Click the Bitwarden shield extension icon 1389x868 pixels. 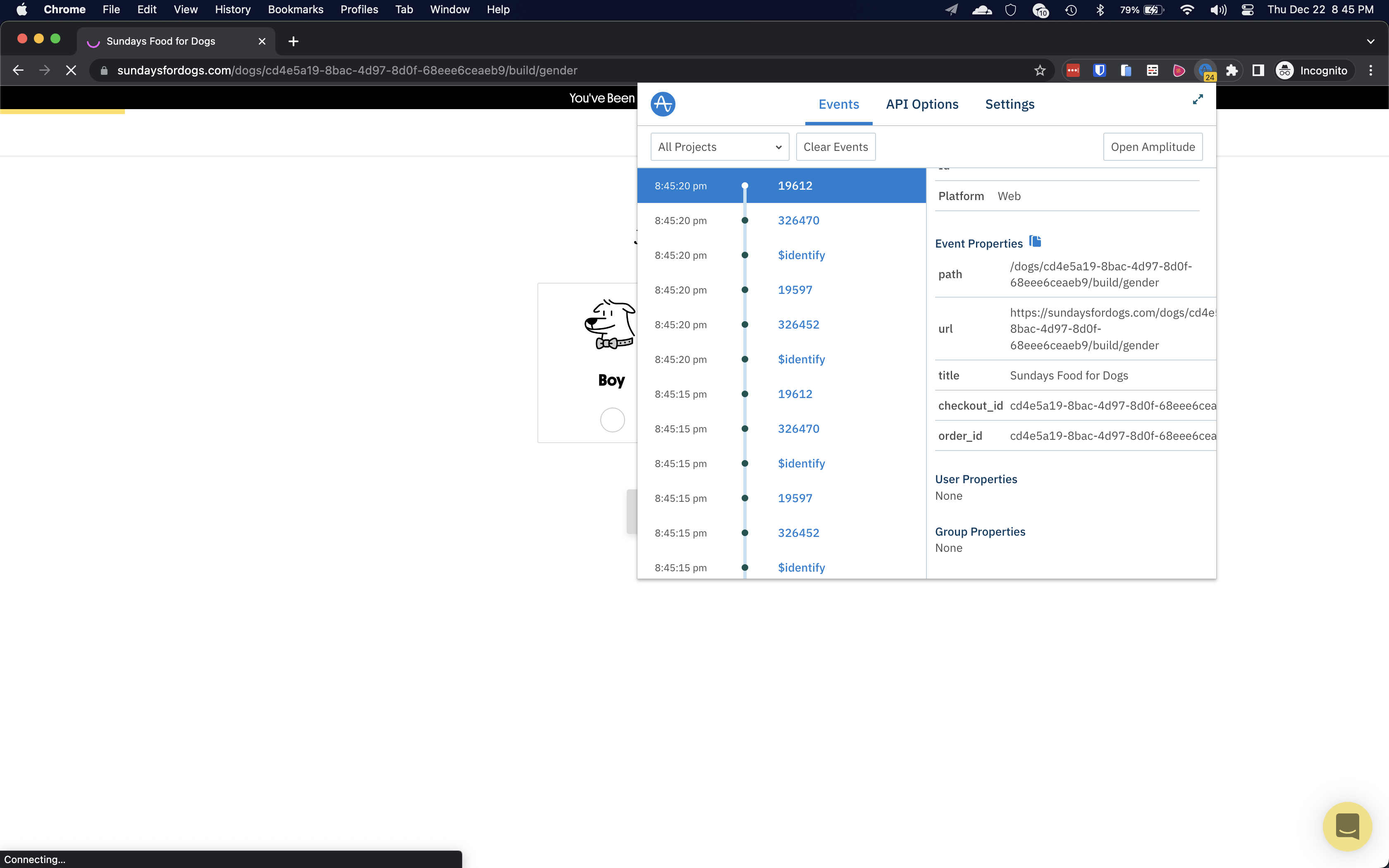(1099, 71)
